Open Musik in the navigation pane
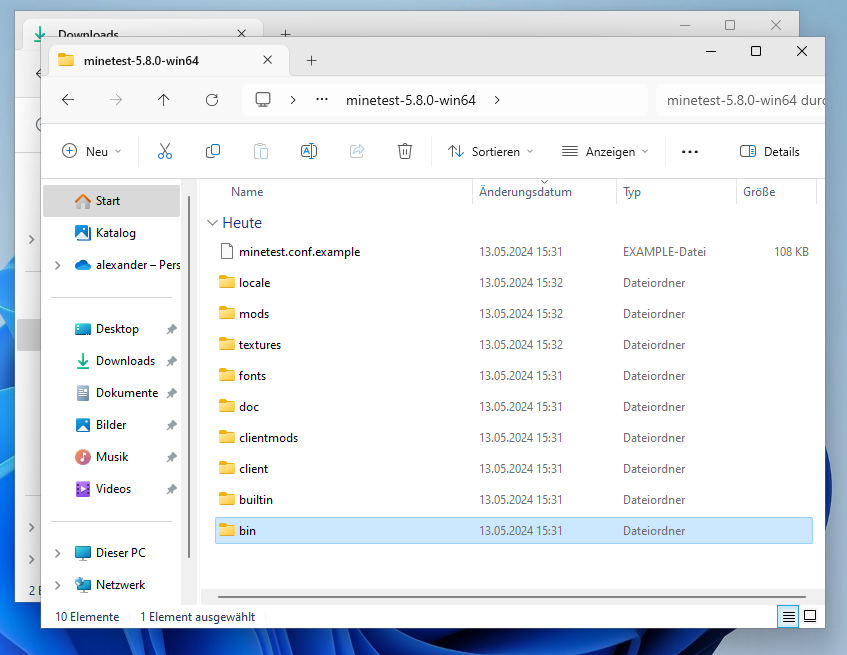This screenshot has width=847, height=655. pos(111,457)
